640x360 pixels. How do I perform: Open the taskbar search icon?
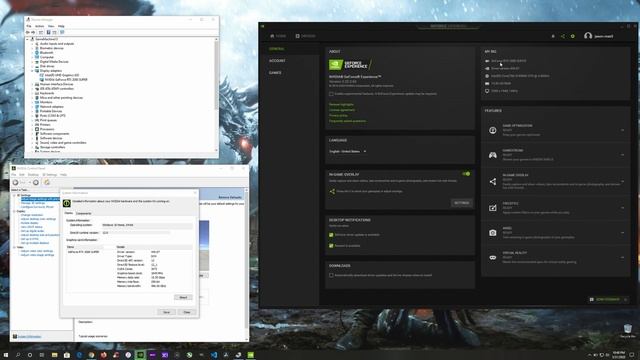[x=18, y=355]
